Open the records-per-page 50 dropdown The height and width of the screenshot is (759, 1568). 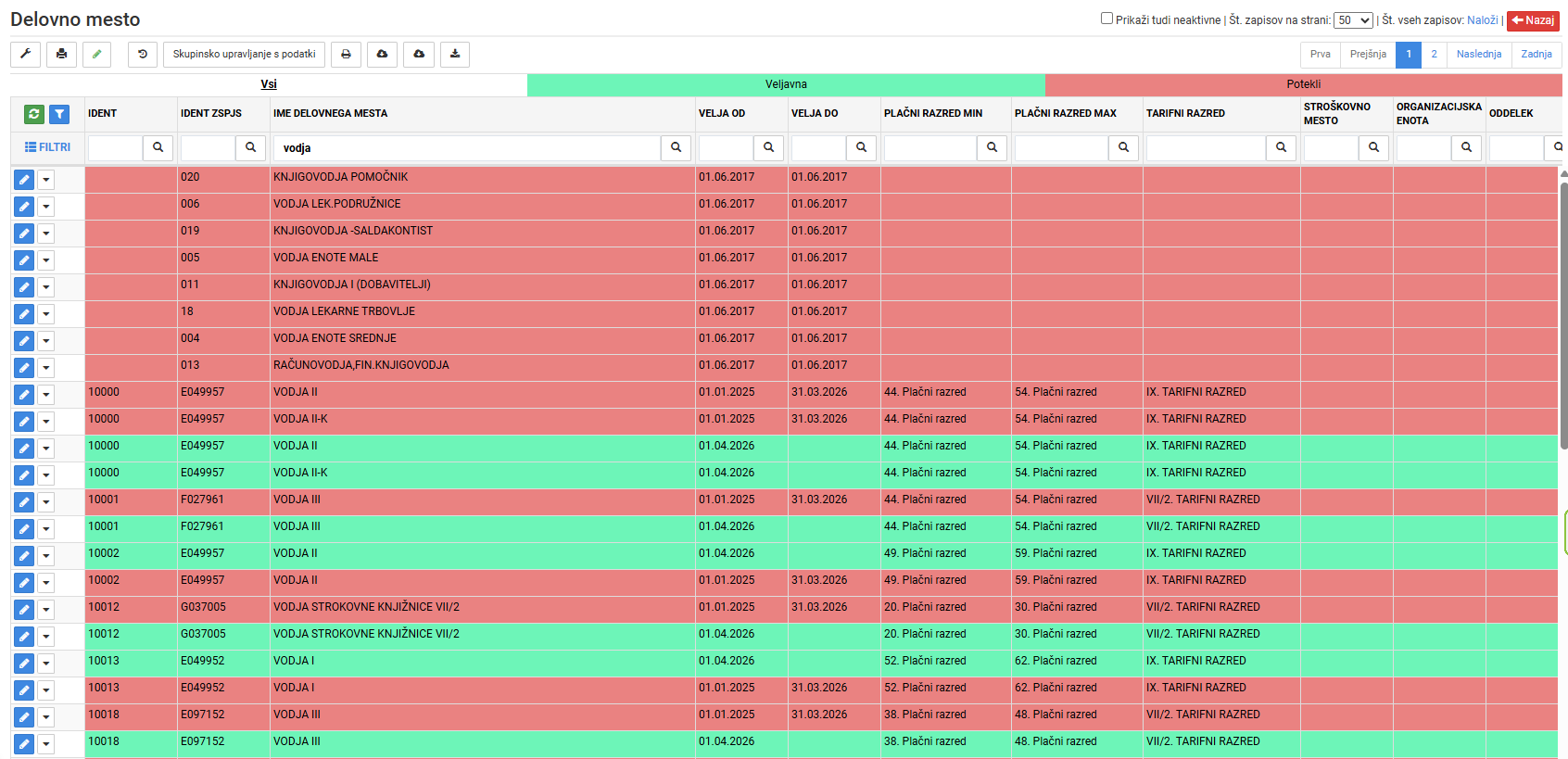(x=1353, y=20)
